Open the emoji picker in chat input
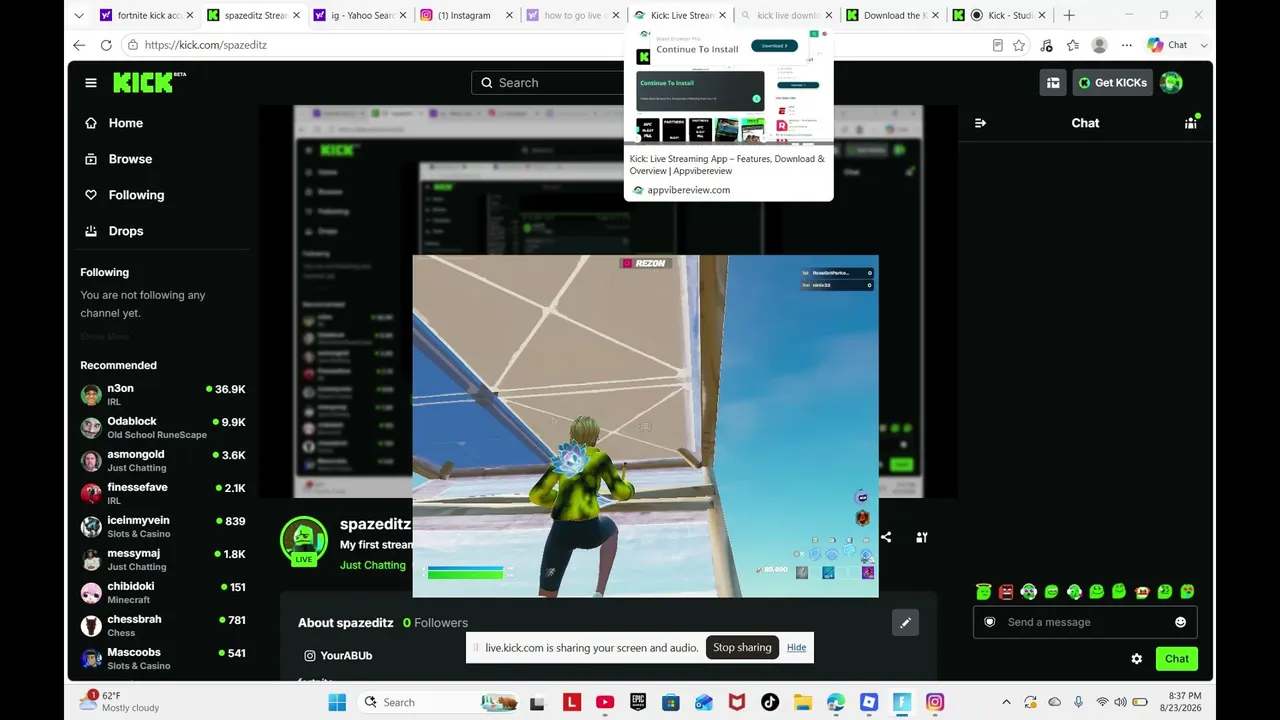This screenshot has width=1280, height=720. (x=1180, y=622)
